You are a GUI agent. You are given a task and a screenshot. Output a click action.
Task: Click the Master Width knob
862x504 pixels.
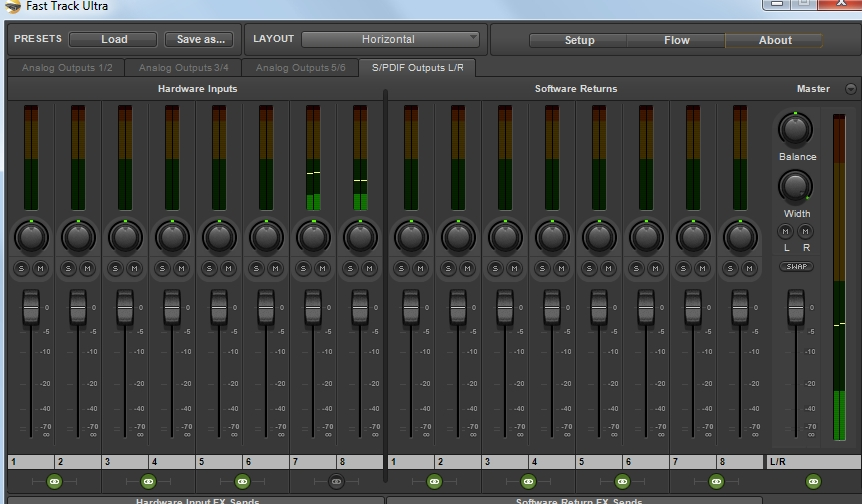tap(795, 186)
